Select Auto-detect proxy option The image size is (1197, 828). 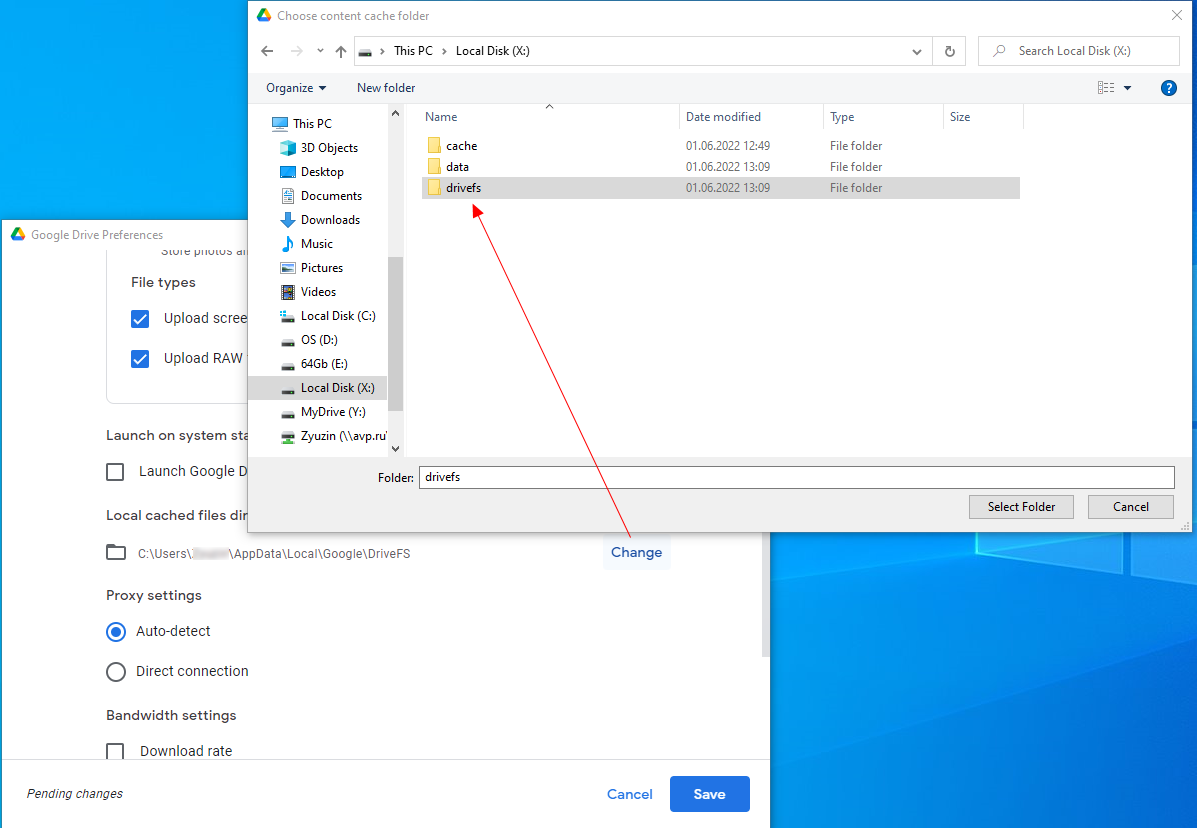click(116, 632)
